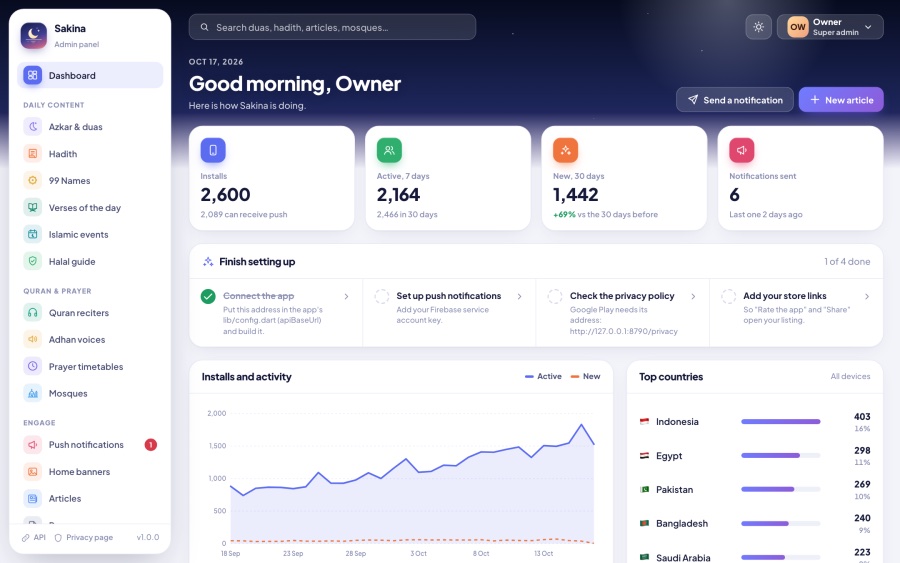Click the Indonesia flag icon

pos(644,421)
